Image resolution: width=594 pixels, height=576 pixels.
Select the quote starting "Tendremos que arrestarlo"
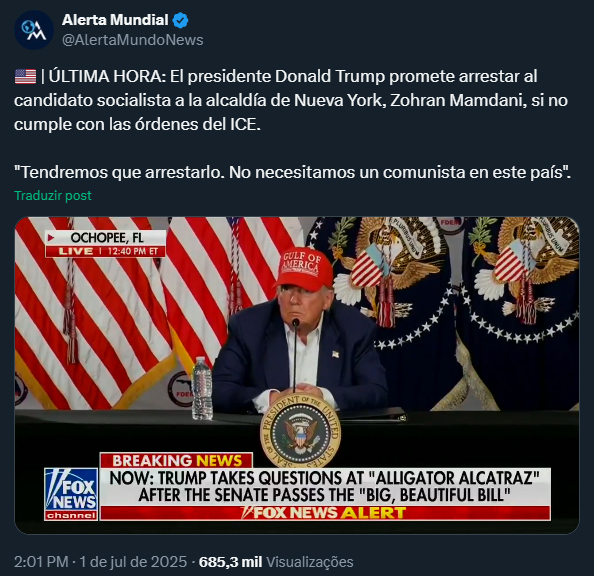click(x=292, y=172)
